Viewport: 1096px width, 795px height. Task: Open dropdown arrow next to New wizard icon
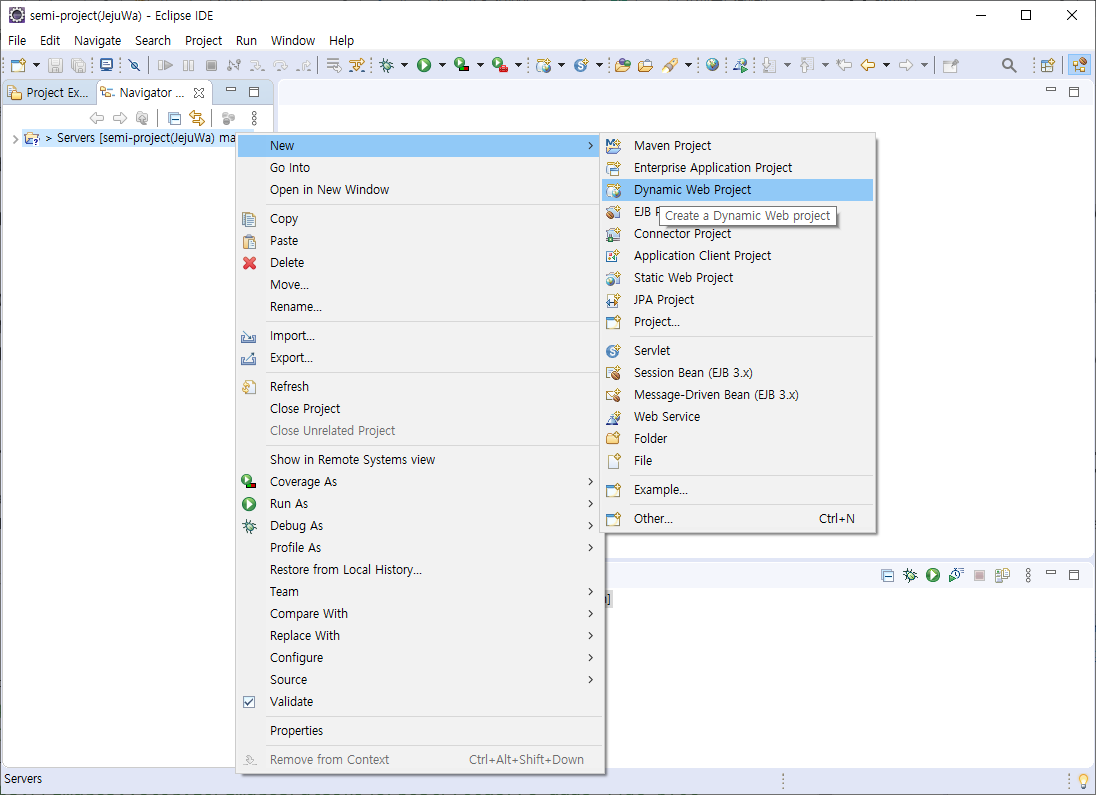tap(36, 65)
